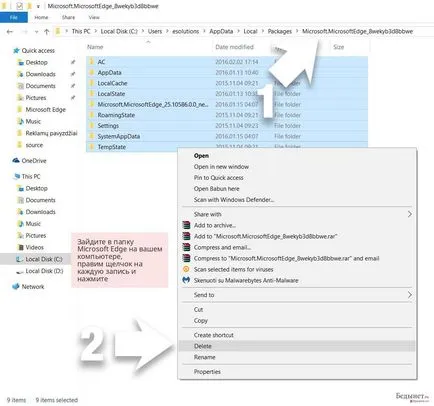
Task: Expand the Send to submenu arrow
Action: point(409,295)
